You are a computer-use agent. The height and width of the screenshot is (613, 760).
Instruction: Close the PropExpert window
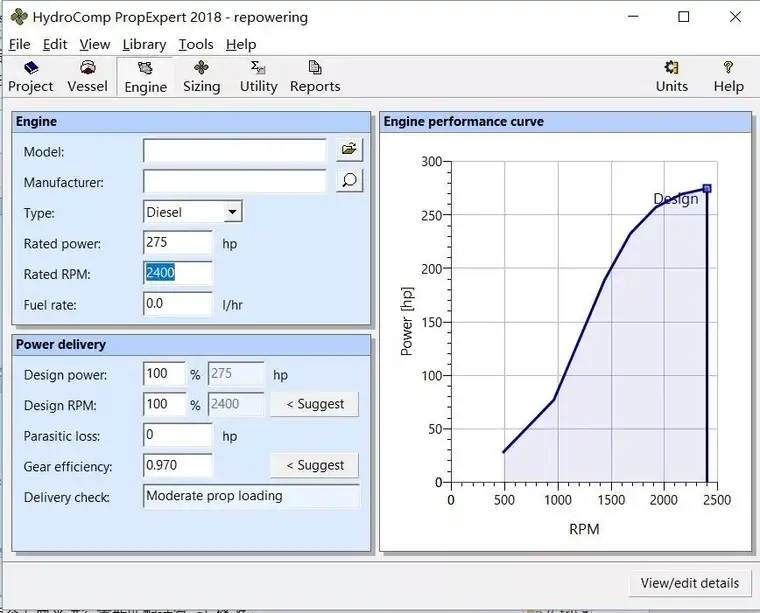tap(735, 17)
